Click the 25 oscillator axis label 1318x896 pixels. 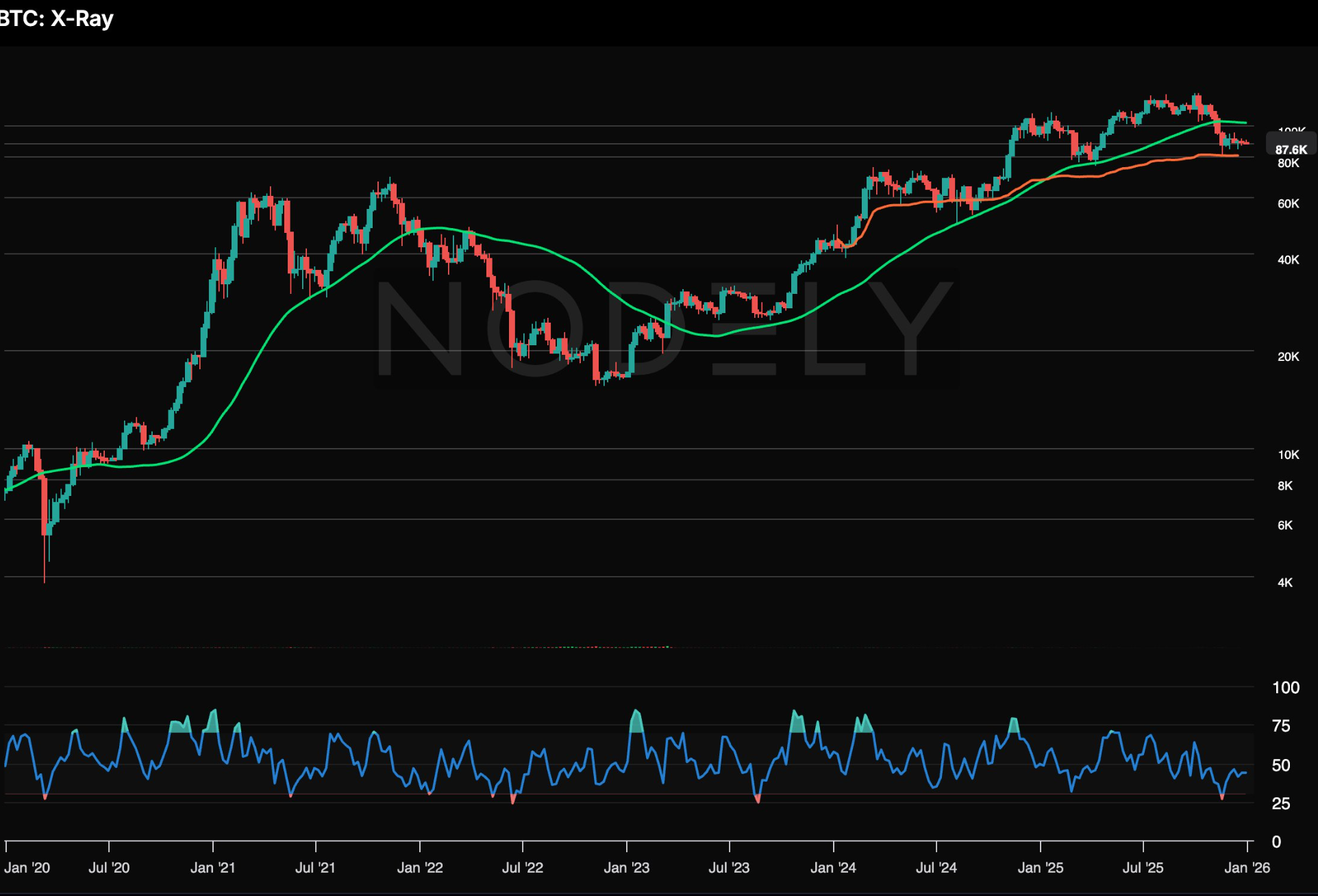click(x=1280, y=804)
